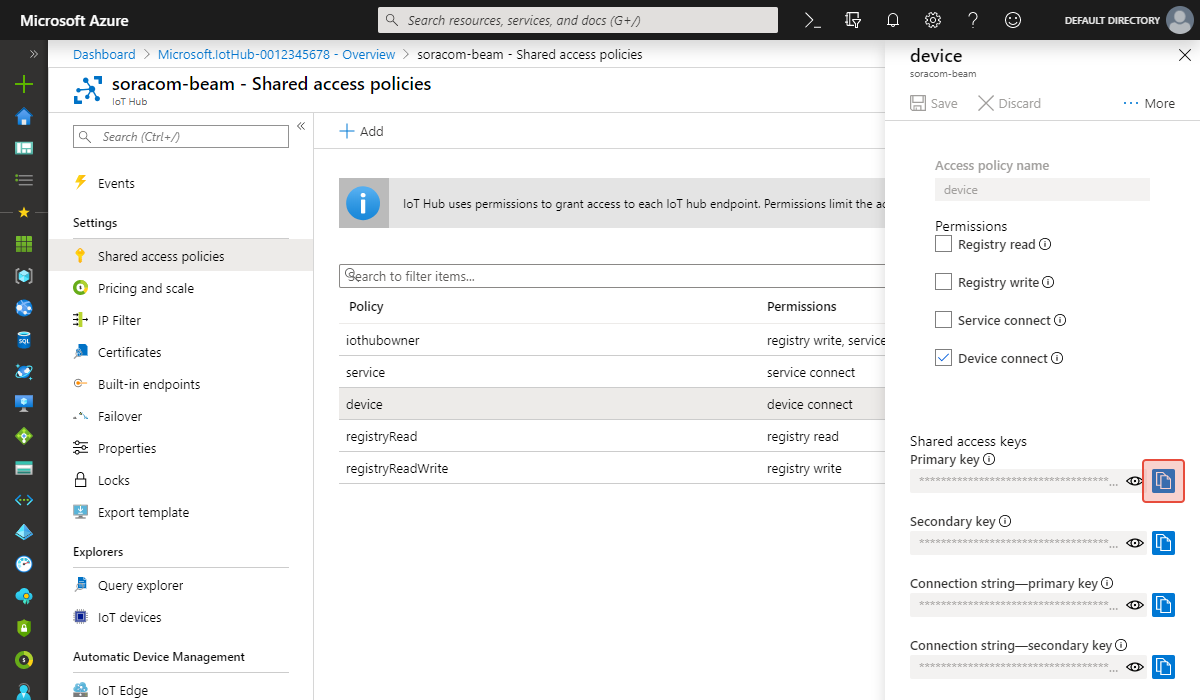Open the Notifications bell
This screenshot has height=700, width=1200.
[x=892, y=19]
